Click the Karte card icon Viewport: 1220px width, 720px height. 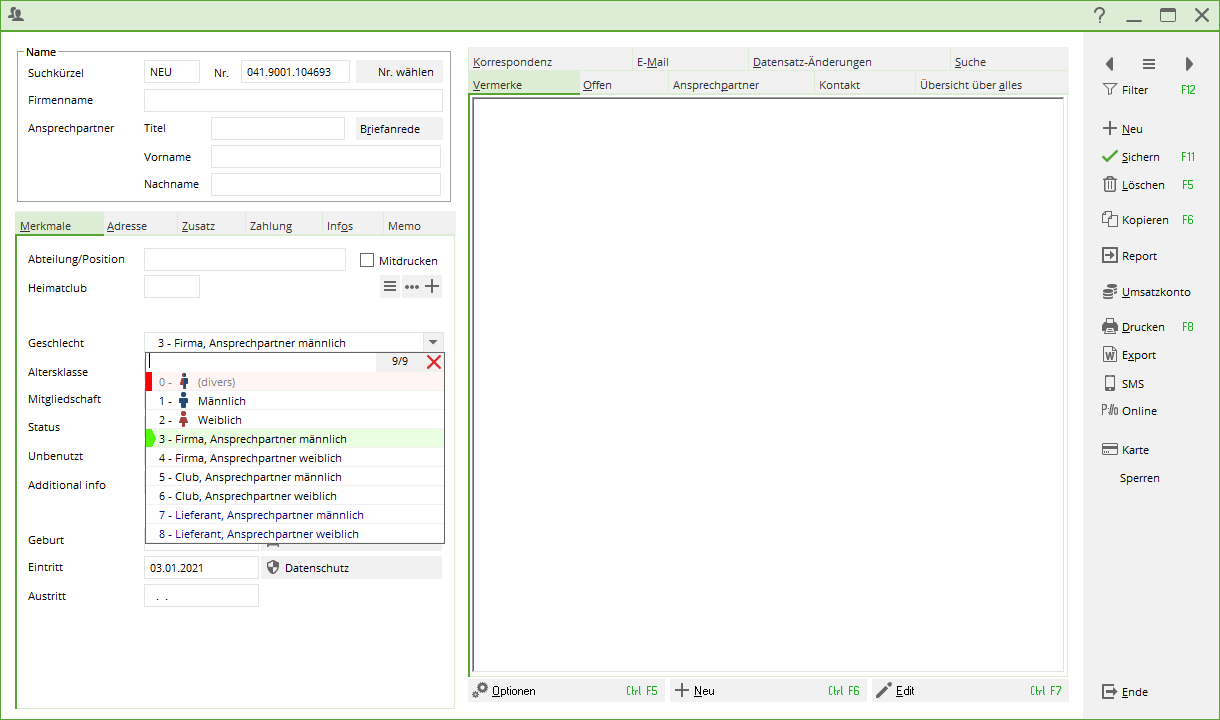(1109, 450)
